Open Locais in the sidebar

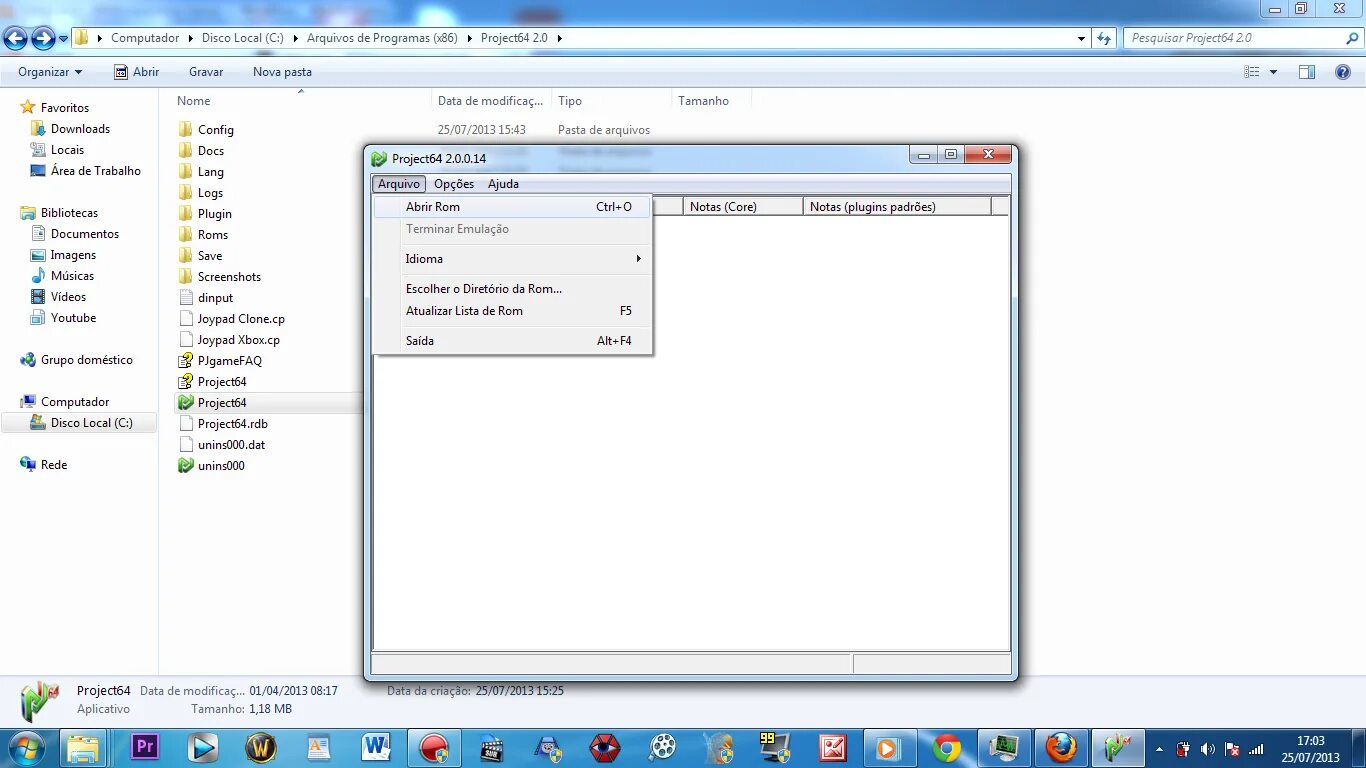(57, 150)
